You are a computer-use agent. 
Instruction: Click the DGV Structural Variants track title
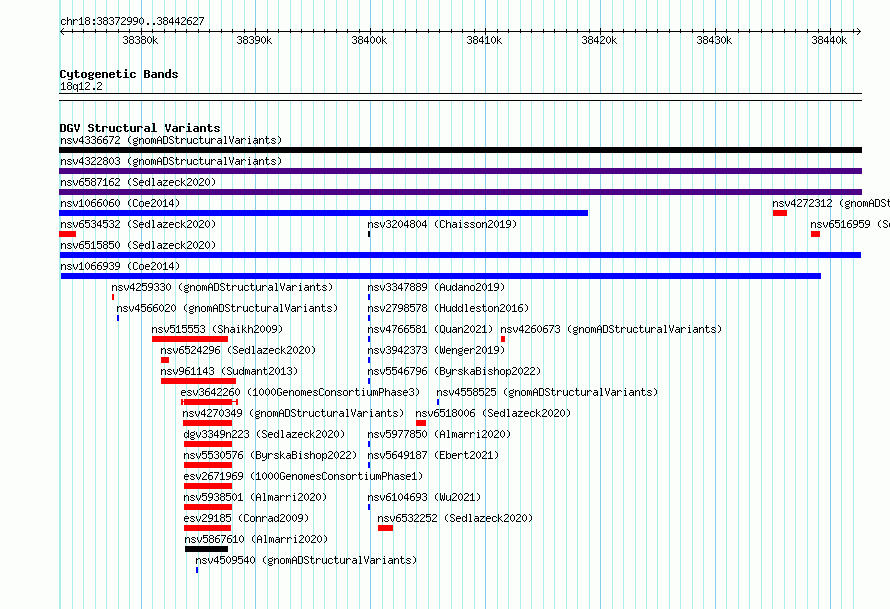click(x=140, y=128)
